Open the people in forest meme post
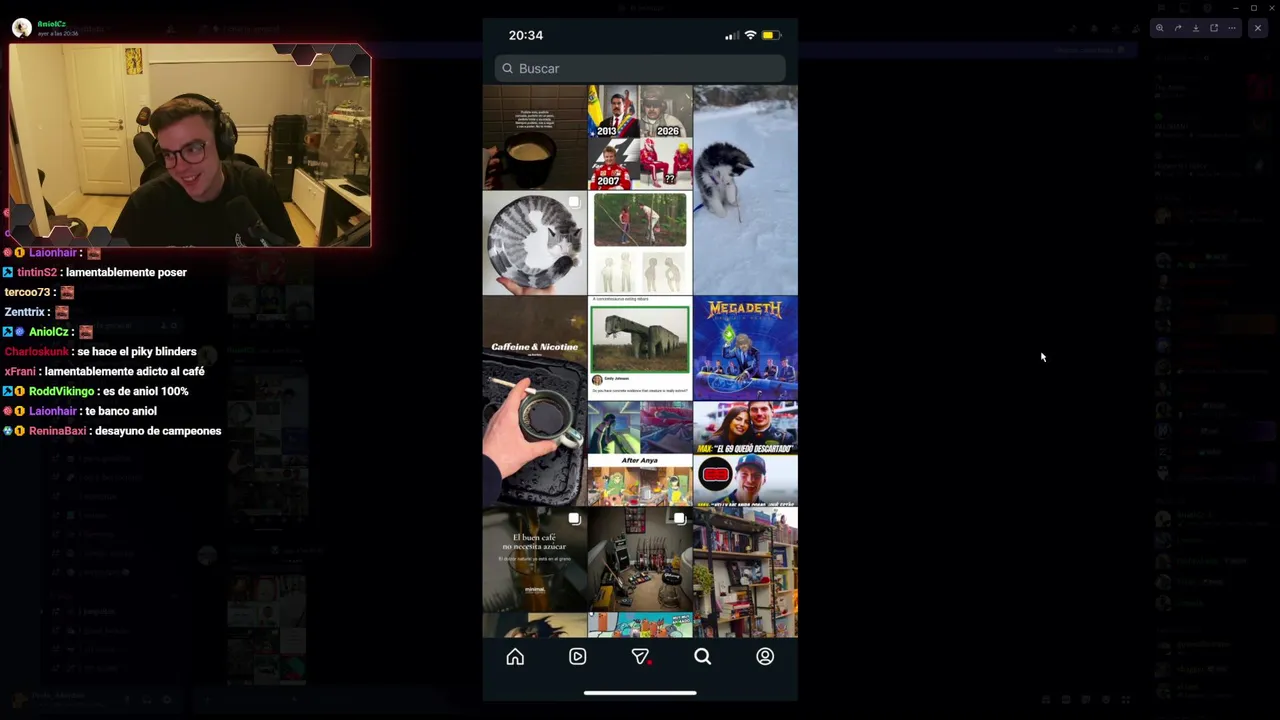This screenshot has width=1280, height=720. pyautogui.click(x=640, y=243)
